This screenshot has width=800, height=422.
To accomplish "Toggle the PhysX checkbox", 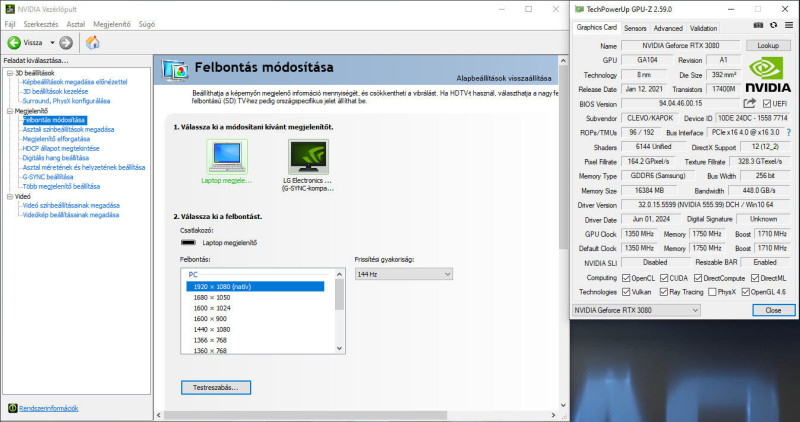I will click(x=712, y=292).
